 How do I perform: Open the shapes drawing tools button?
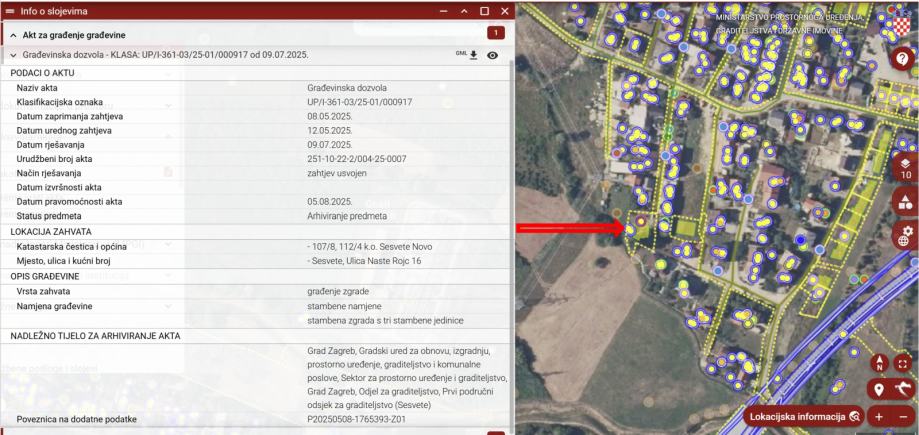point(906,203)
